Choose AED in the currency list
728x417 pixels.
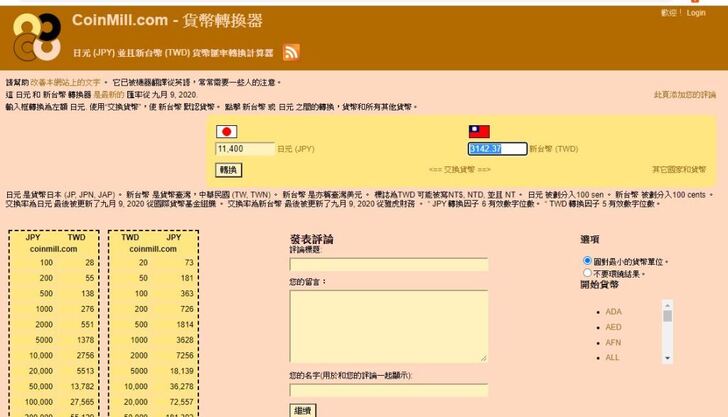click(613, 327)
